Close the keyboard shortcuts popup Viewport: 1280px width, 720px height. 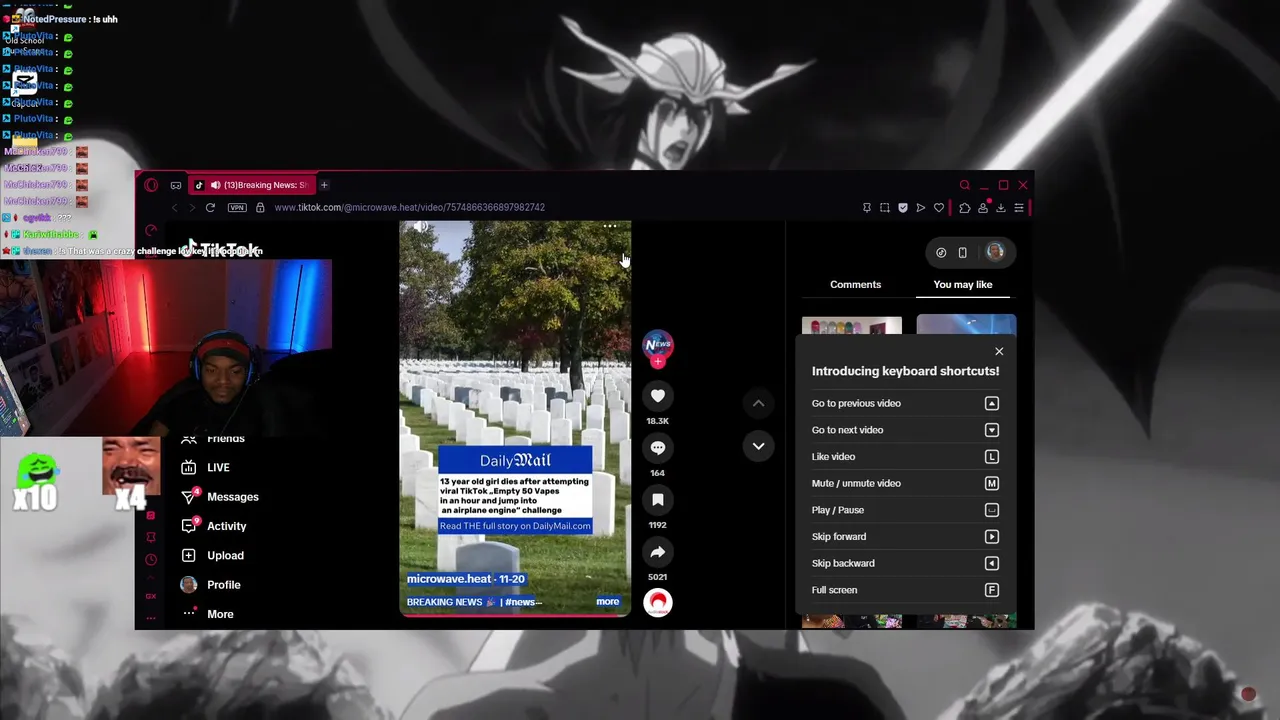[x=998, y=351]
